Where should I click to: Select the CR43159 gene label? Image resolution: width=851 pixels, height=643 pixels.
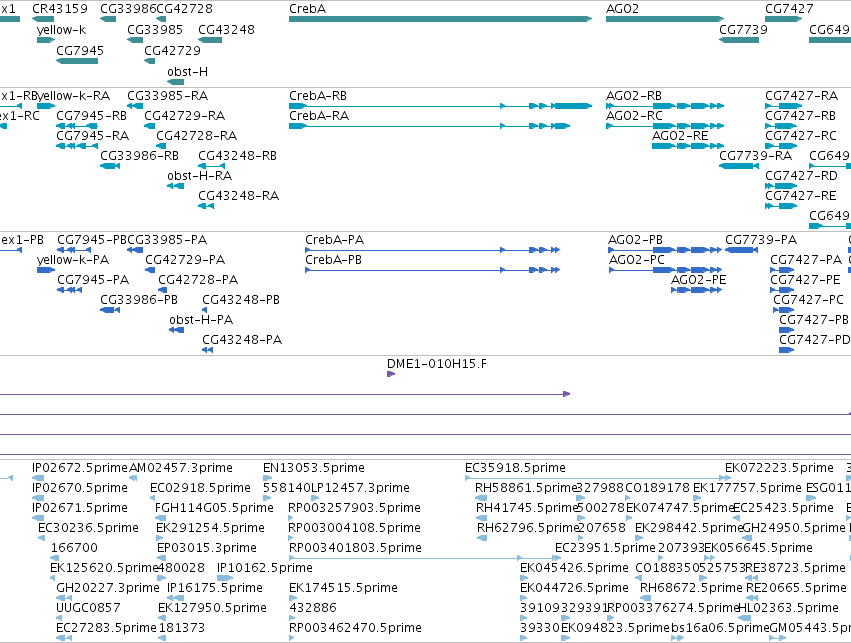[x=59, y=9]
